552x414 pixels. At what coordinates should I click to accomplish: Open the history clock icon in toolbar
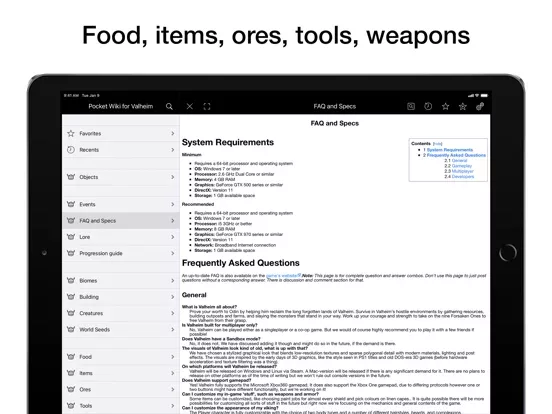428,106
